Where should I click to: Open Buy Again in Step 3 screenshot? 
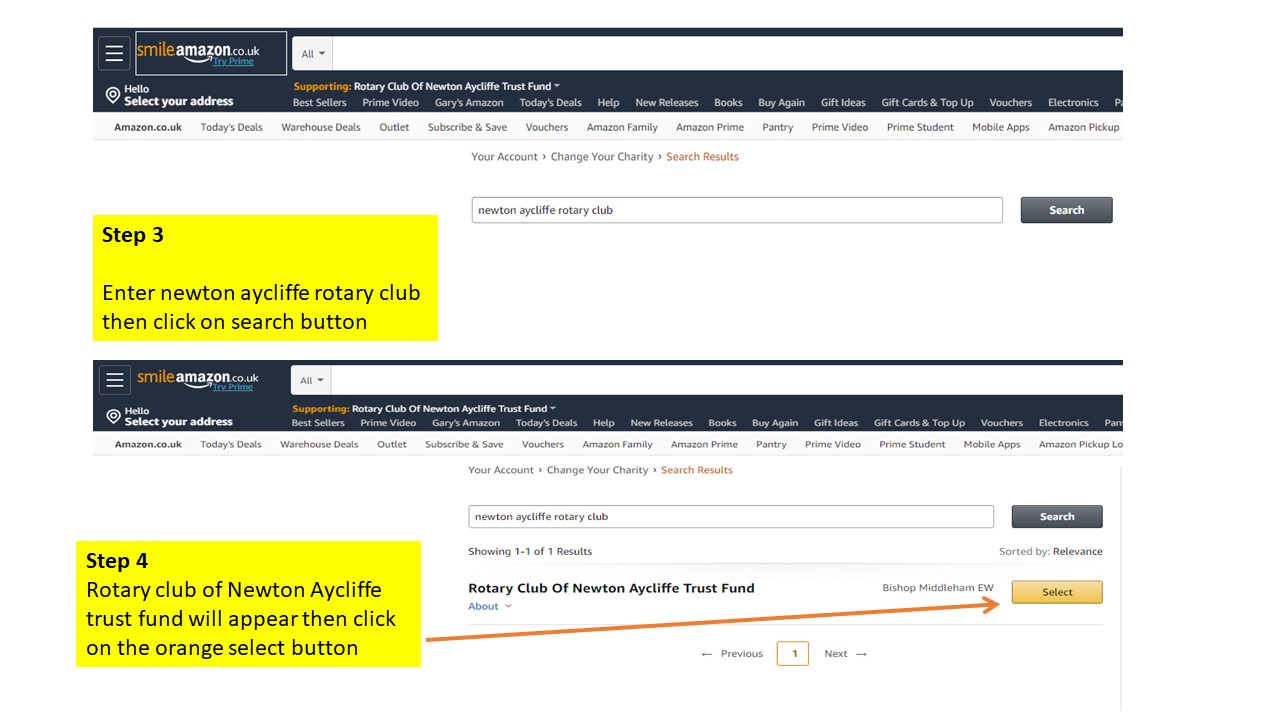click(781, 102)
